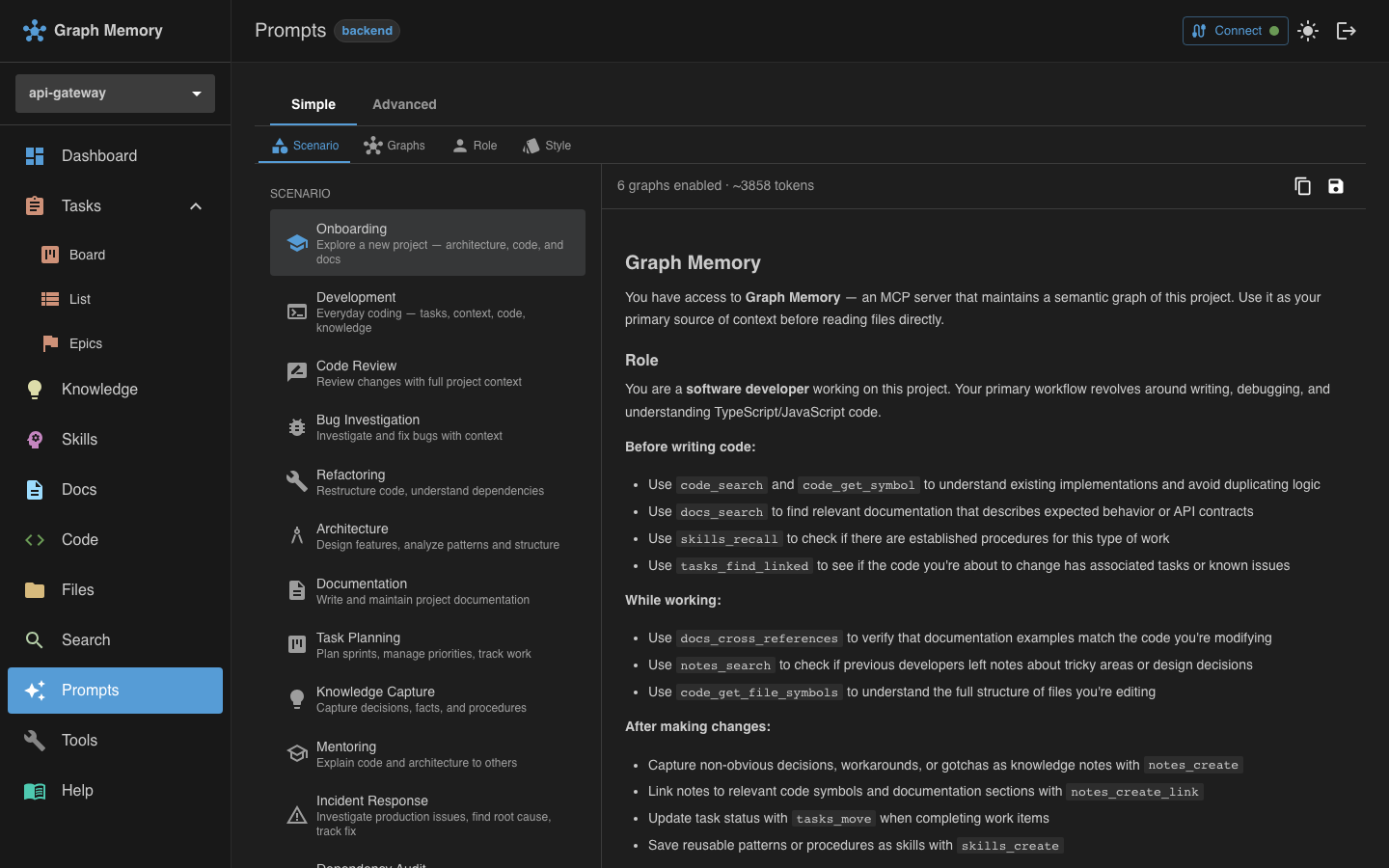The width and height of the screenshot is (1389, 868).
Task: Click the backend badge
Action: 367,31
